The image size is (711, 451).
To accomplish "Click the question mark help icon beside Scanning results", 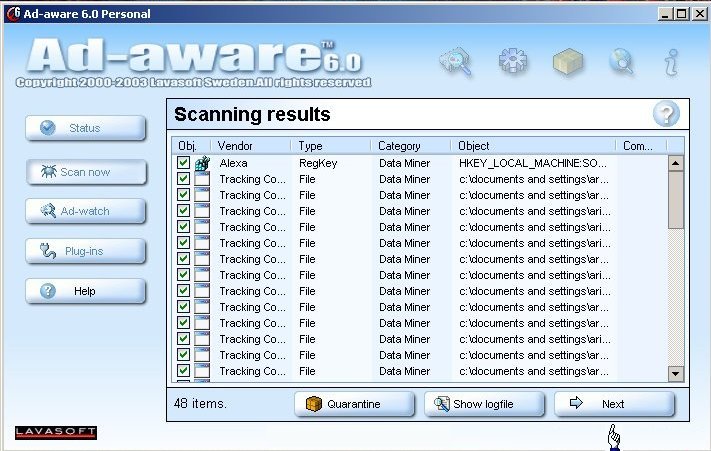I will point(666,114).
